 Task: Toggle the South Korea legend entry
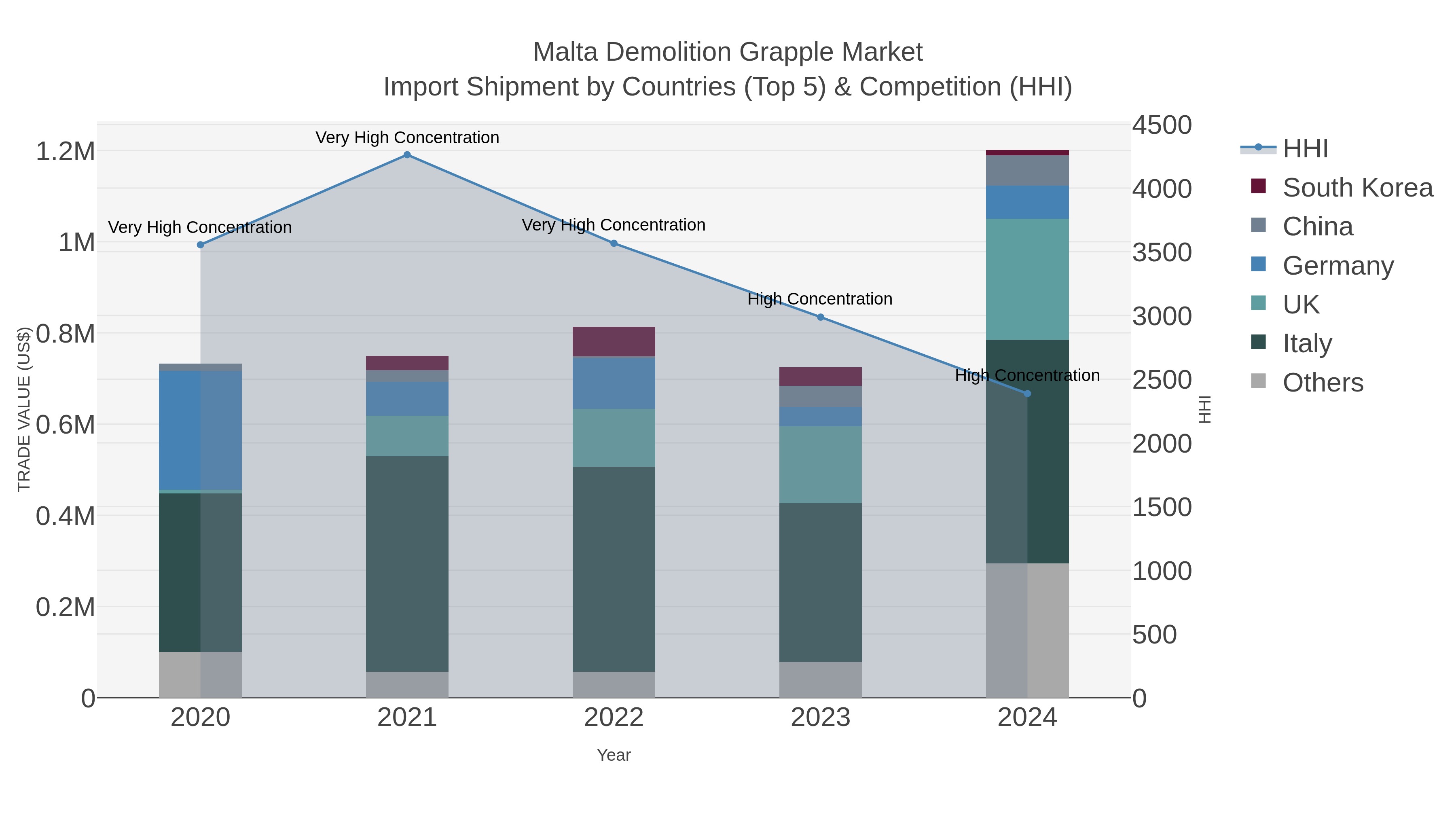click(x=1342, y=188)
